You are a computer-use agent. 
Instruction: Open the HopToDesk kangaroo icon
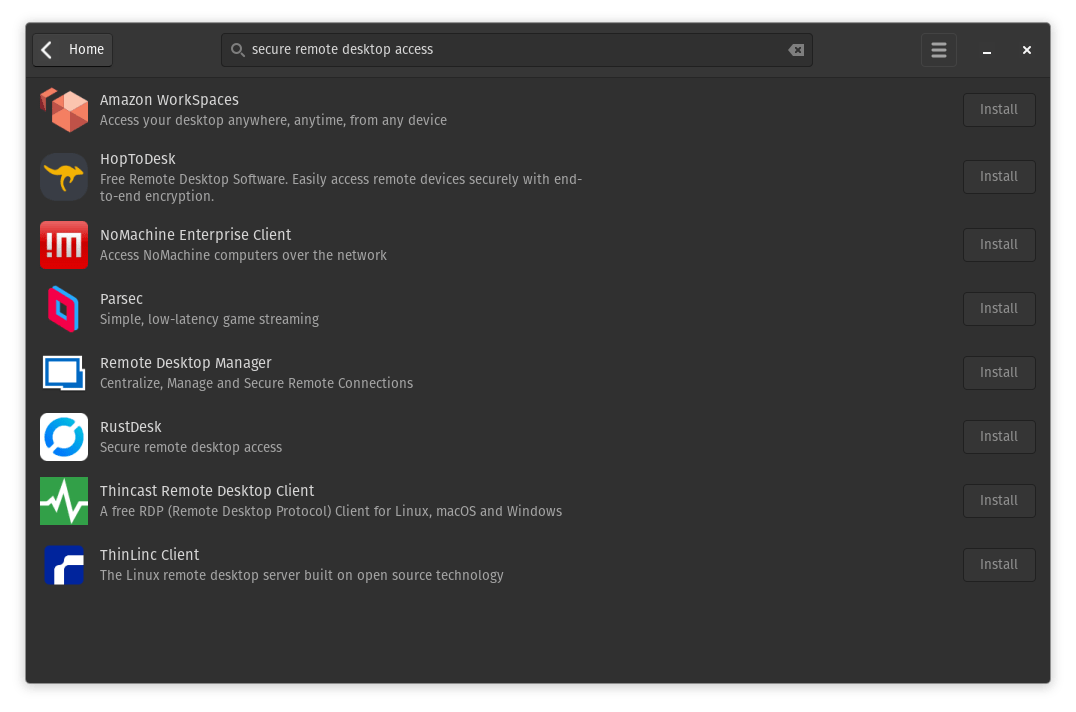(x=64, y=177)
